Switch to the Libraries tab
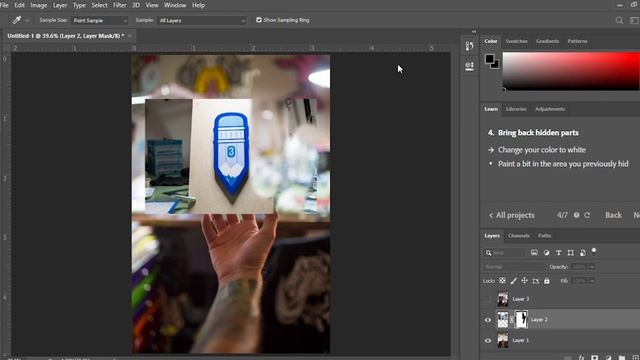This screenshot has height=360, width=640. (x=516, y=109)
